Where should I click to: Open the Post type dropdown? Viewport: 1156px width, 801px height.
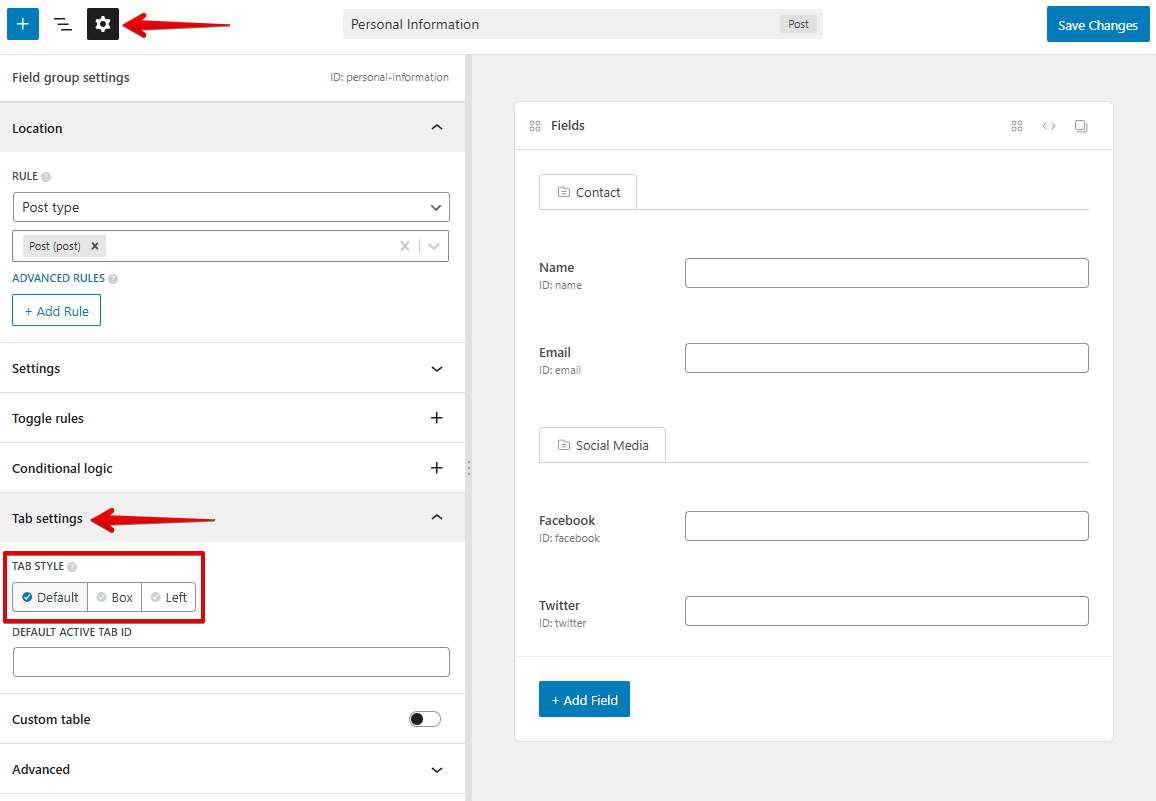(x=231, y=207)
